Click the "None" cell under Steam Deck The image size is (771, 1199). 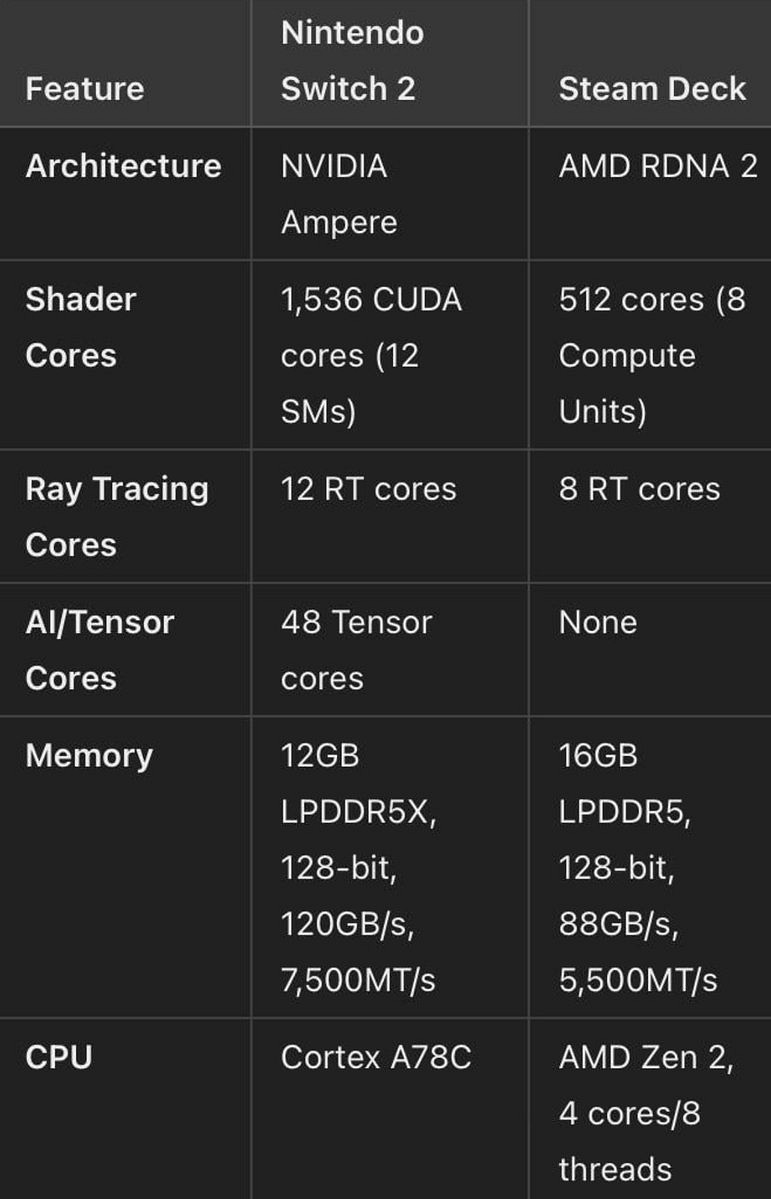pyautogui.click(x=598, y=623)
